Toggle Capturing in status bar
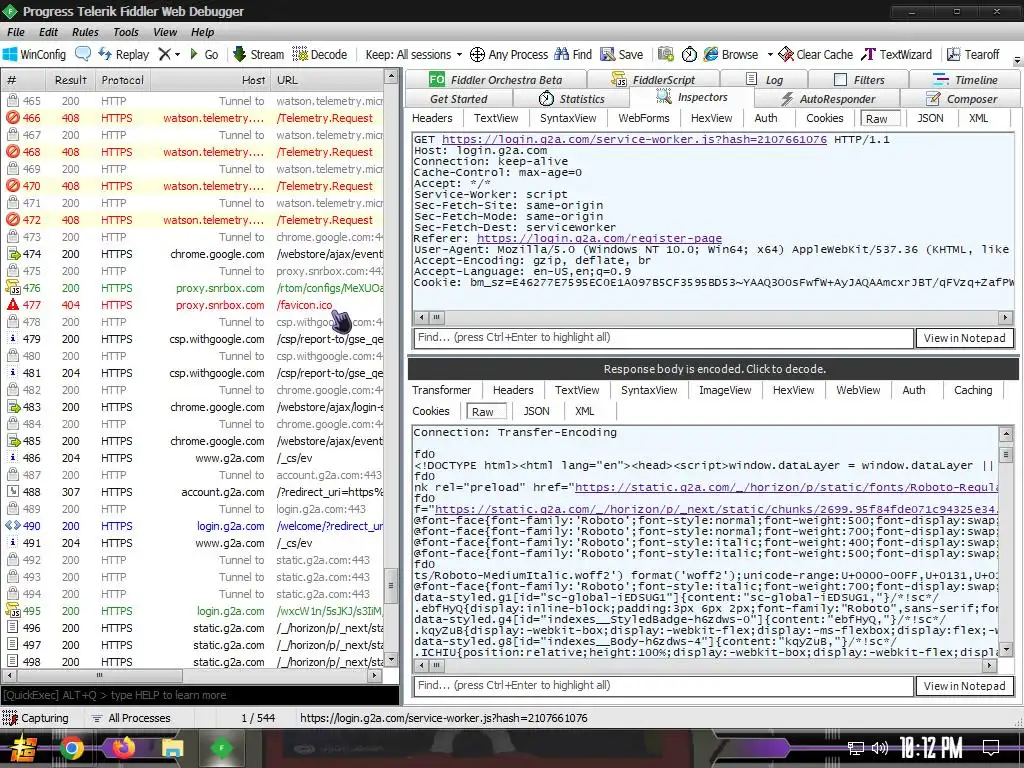This screenshot has width=1024, height=768. 36,718
